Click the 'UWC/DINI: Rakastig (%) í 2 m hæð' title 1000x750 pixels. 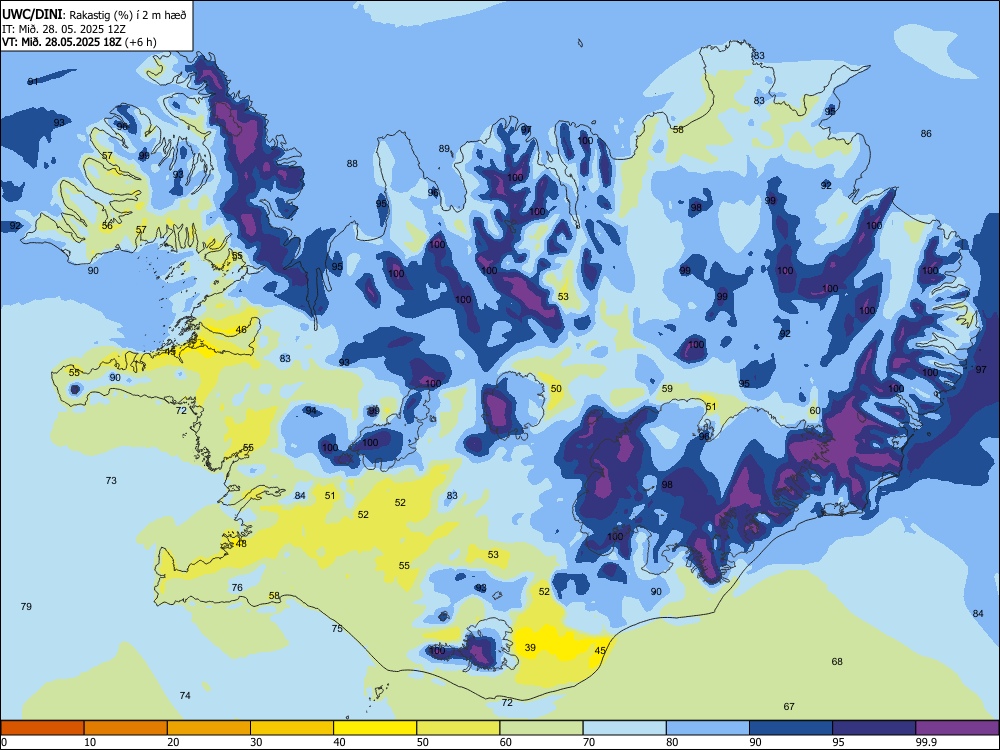pyautogui.click(x=94, y=15)
